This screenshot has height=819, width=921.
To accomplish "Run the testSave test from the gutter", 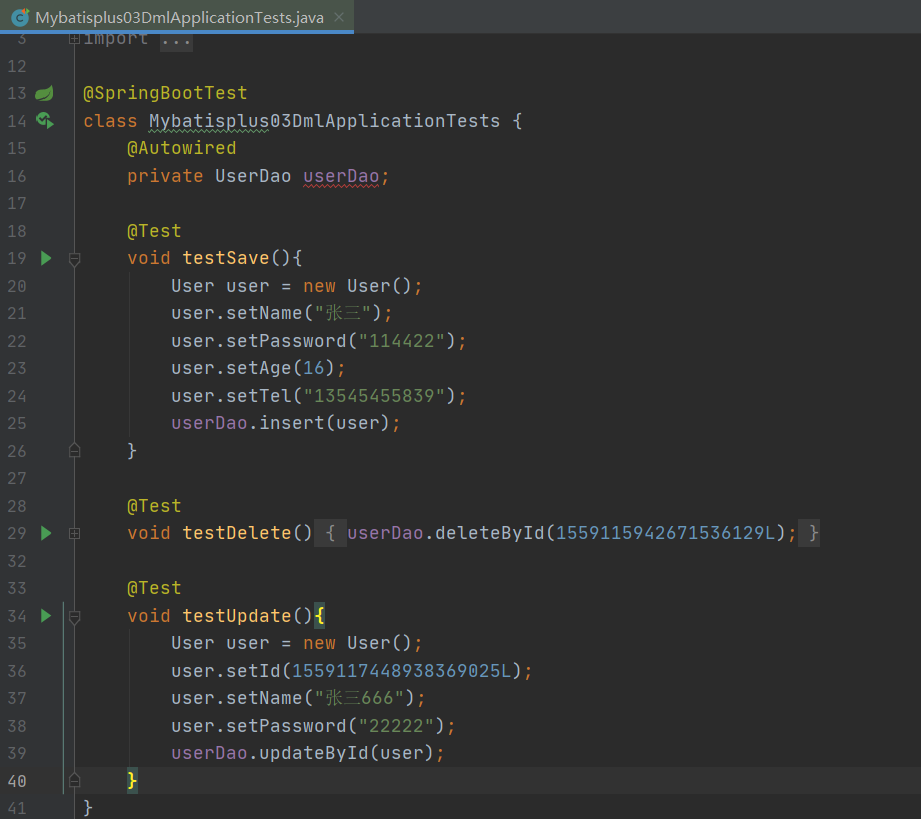I will pyautogui.click(x=45, y=258).
